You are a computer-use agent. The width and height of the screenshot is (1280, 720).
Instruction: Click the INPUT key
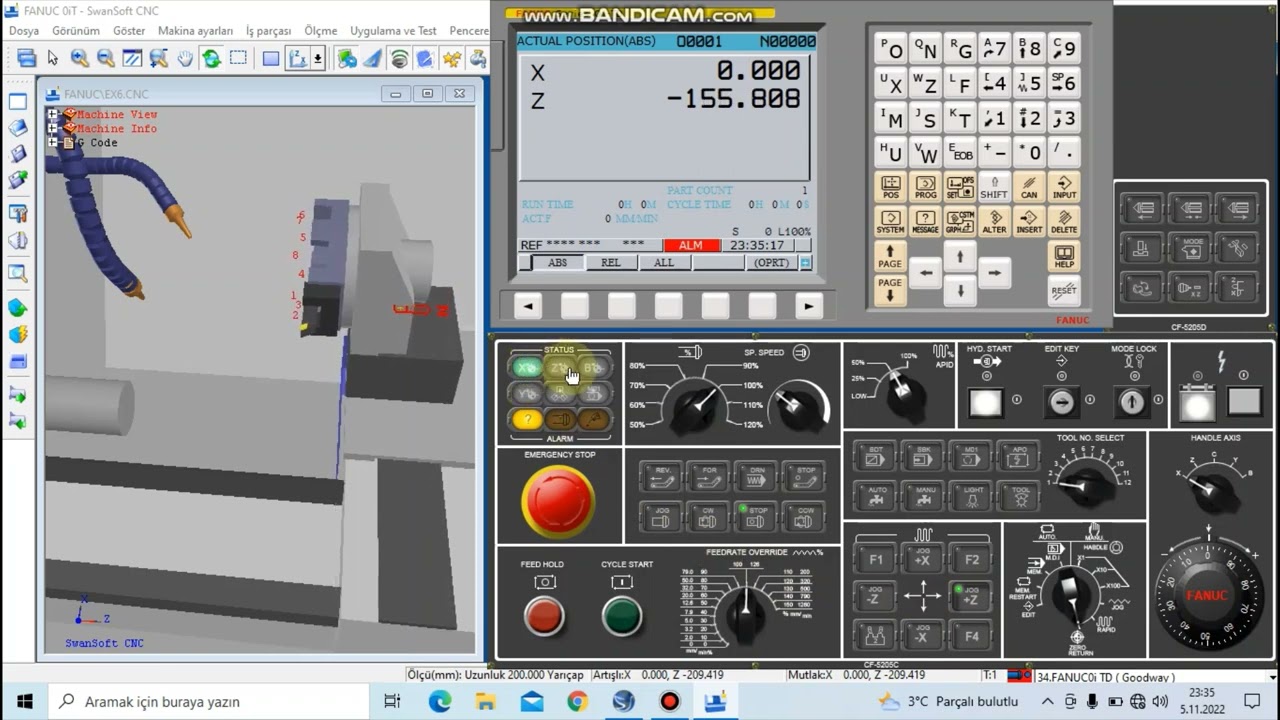pos(1064,187)
